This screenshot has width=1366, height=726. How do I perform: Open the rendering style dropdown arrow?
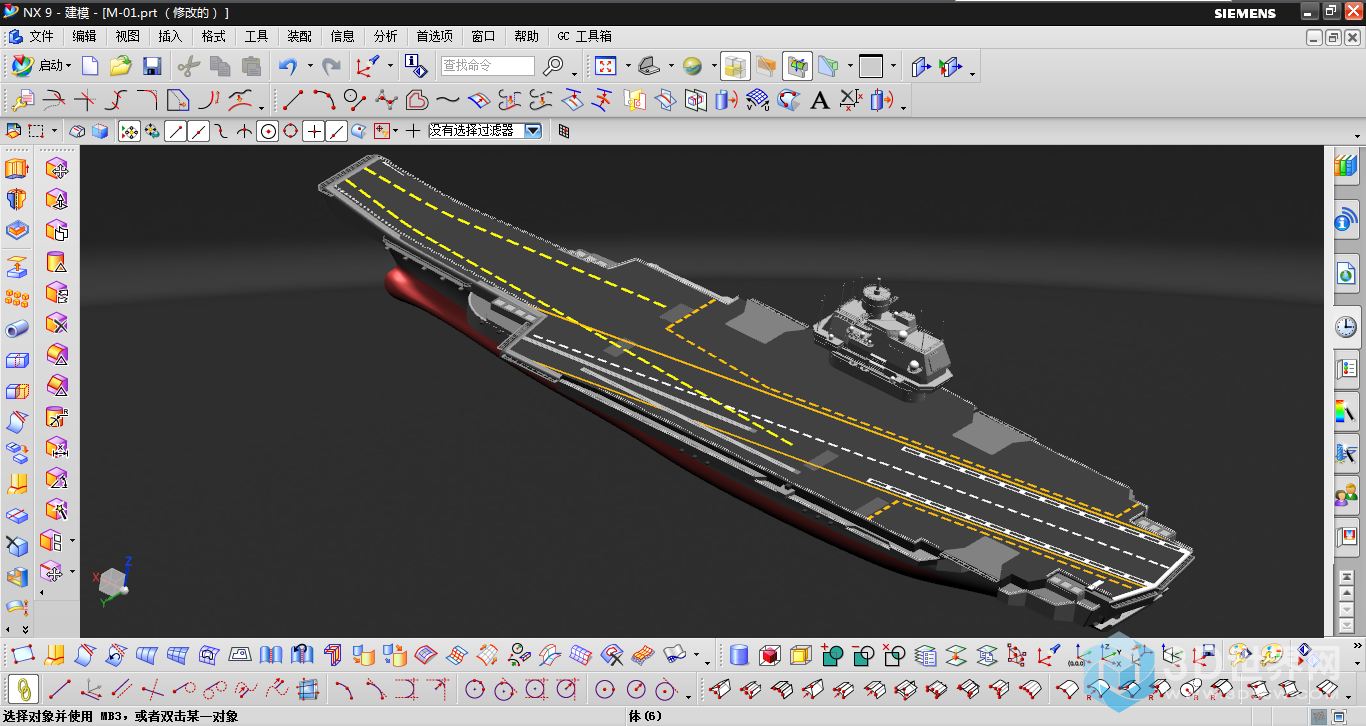click(x=714, y=67)
